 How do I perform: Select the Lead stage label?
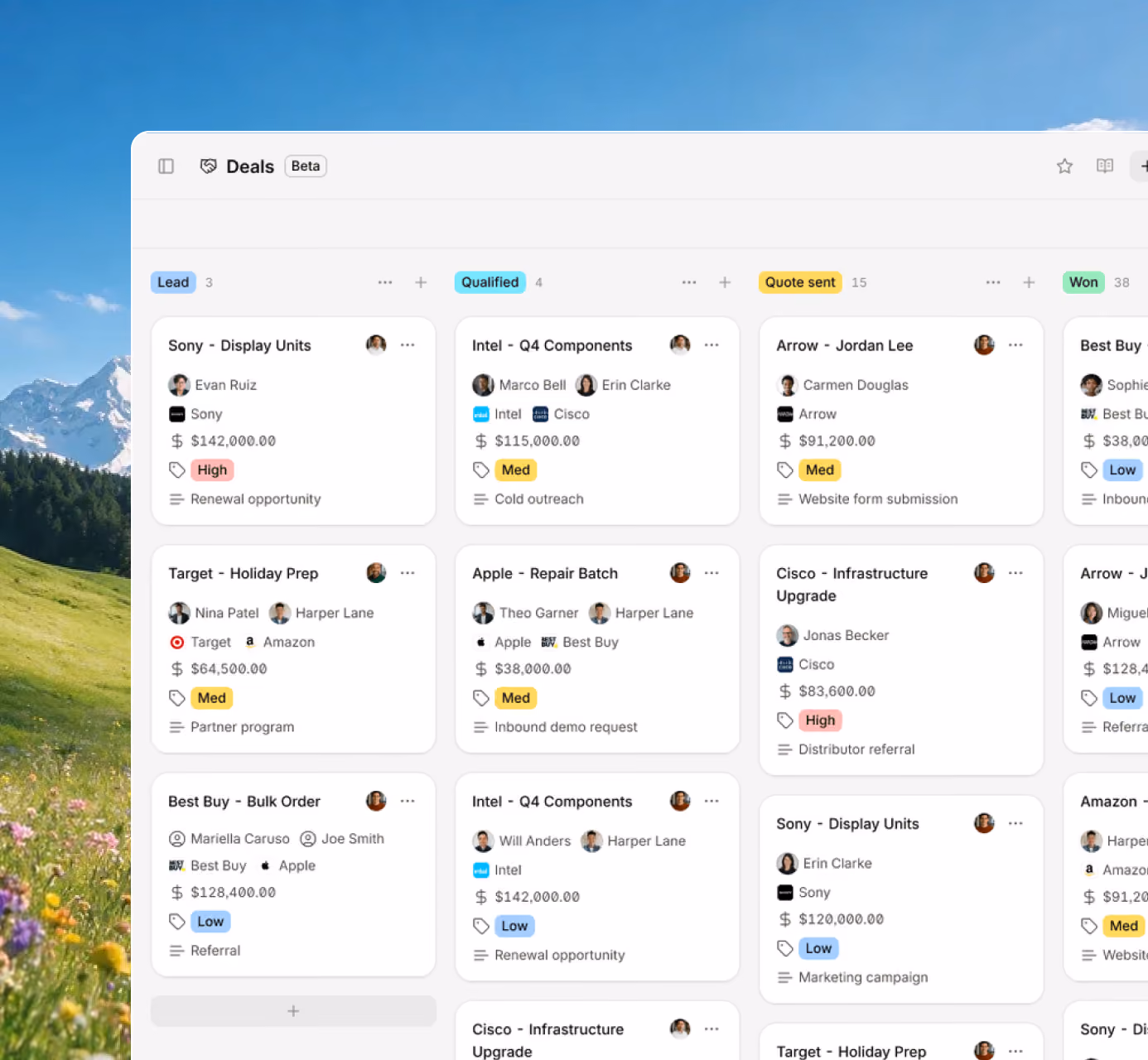coord(173,282)
